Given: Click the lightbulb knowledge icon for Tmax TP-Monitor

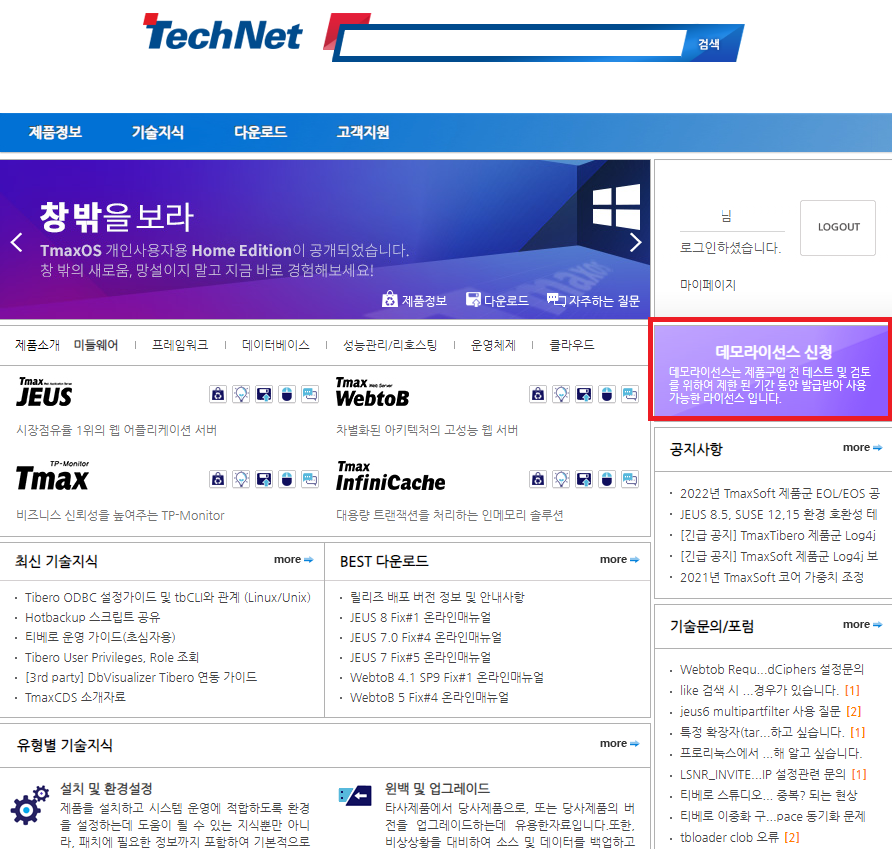Looking at the screenshot, I should pos(241,479).
